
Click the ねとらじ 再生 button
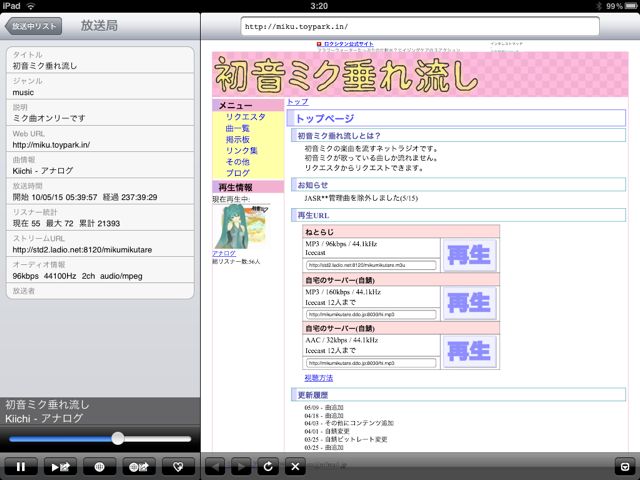469,255
